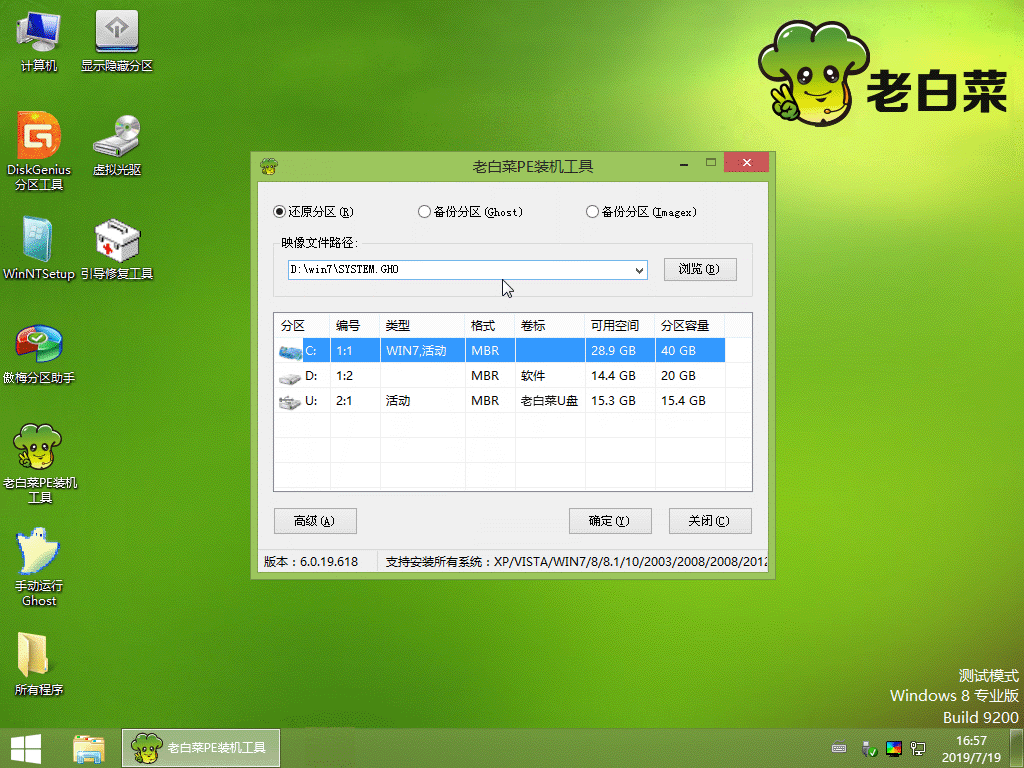1024x768 pixels.
Task: Click the network tray icon
Action: click(x=918, y=748)
